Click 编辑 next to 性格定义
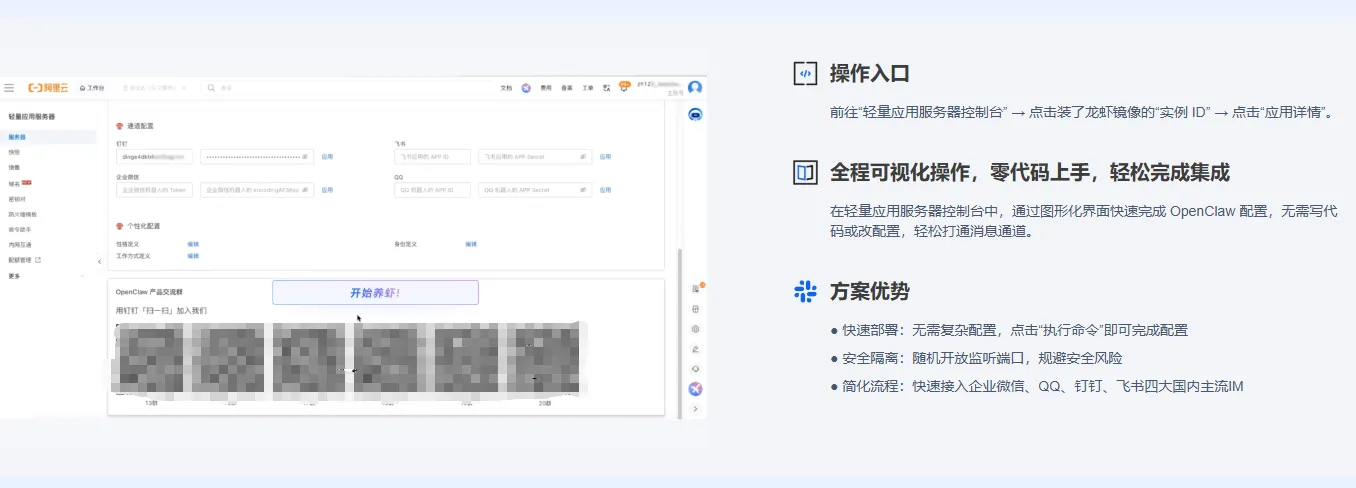 193,244
